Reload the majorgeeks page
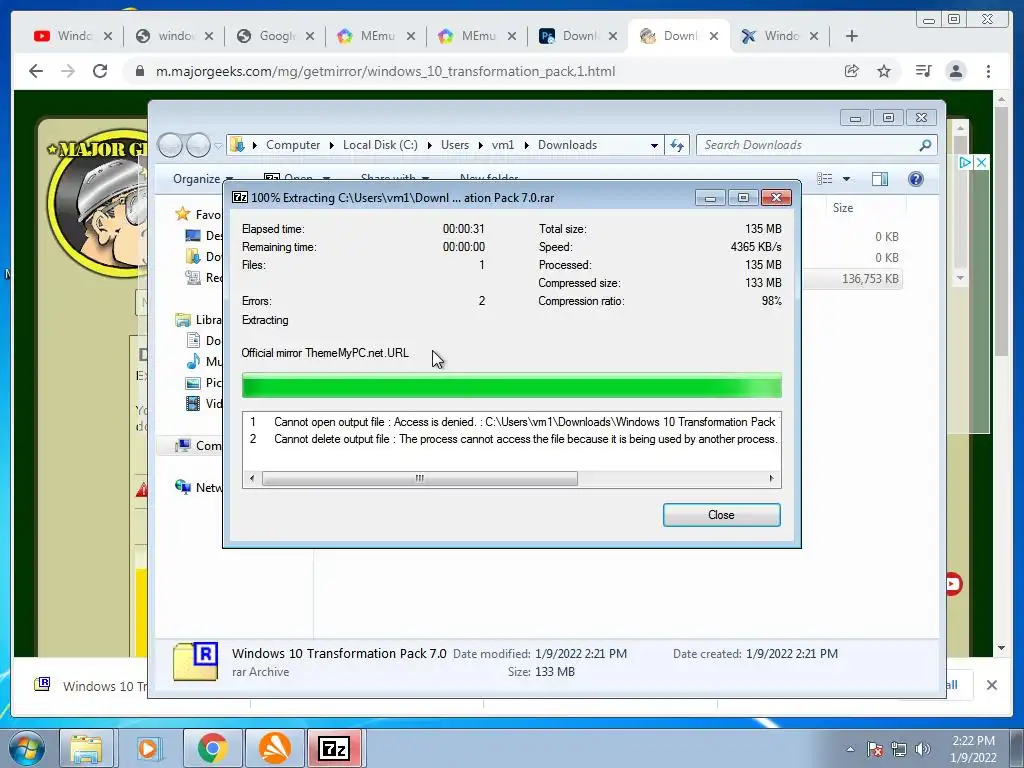This screenshot has height=768, width=1024. point(100,71)
